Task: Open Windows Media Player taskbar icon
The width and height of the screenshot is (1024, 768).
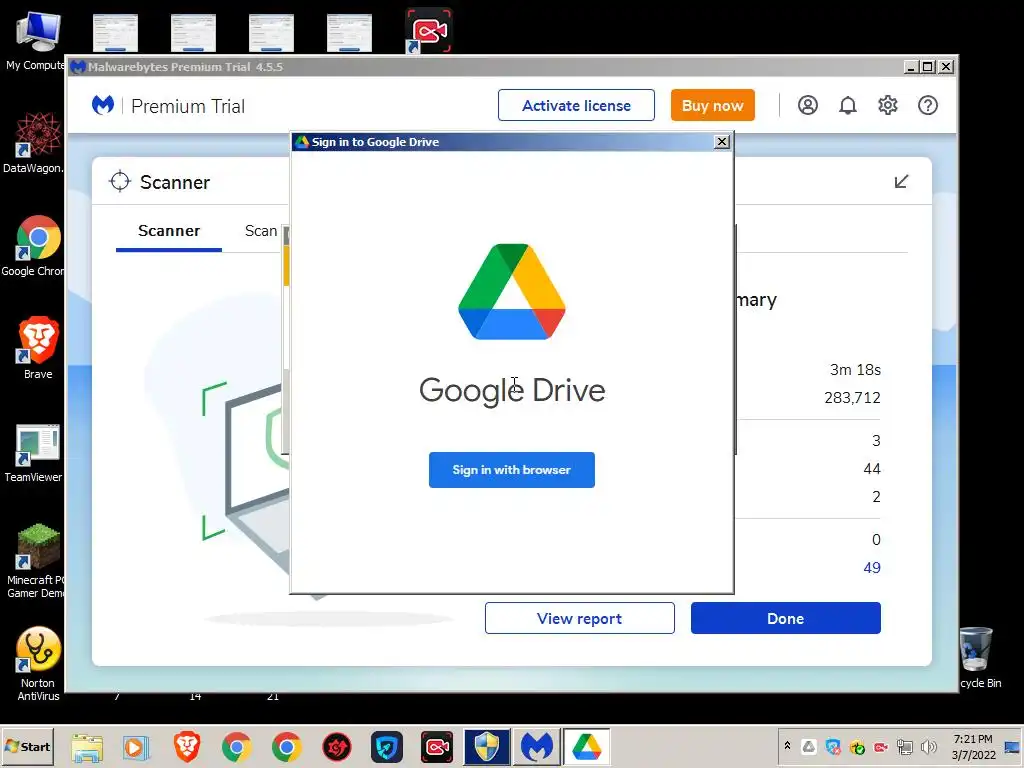Action: (136, 747)
